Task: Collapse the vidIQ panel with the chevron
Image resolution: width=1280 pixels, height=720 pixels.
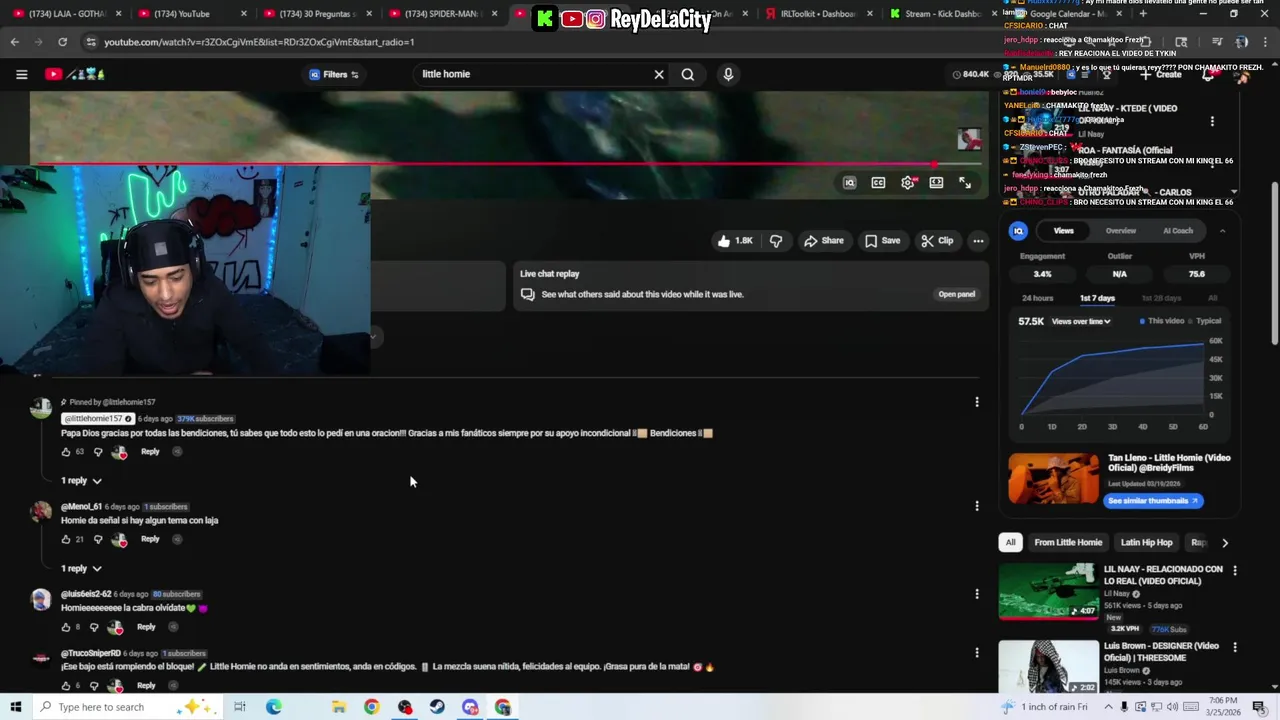Action: pos(1222,231)
